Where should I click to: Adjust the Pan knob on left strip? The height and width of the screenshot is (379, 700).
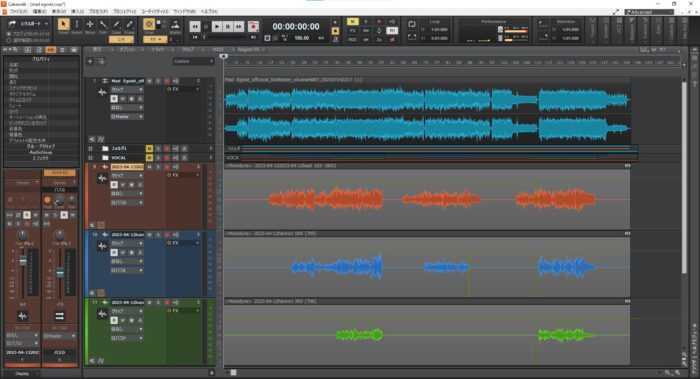click(22, 235)
